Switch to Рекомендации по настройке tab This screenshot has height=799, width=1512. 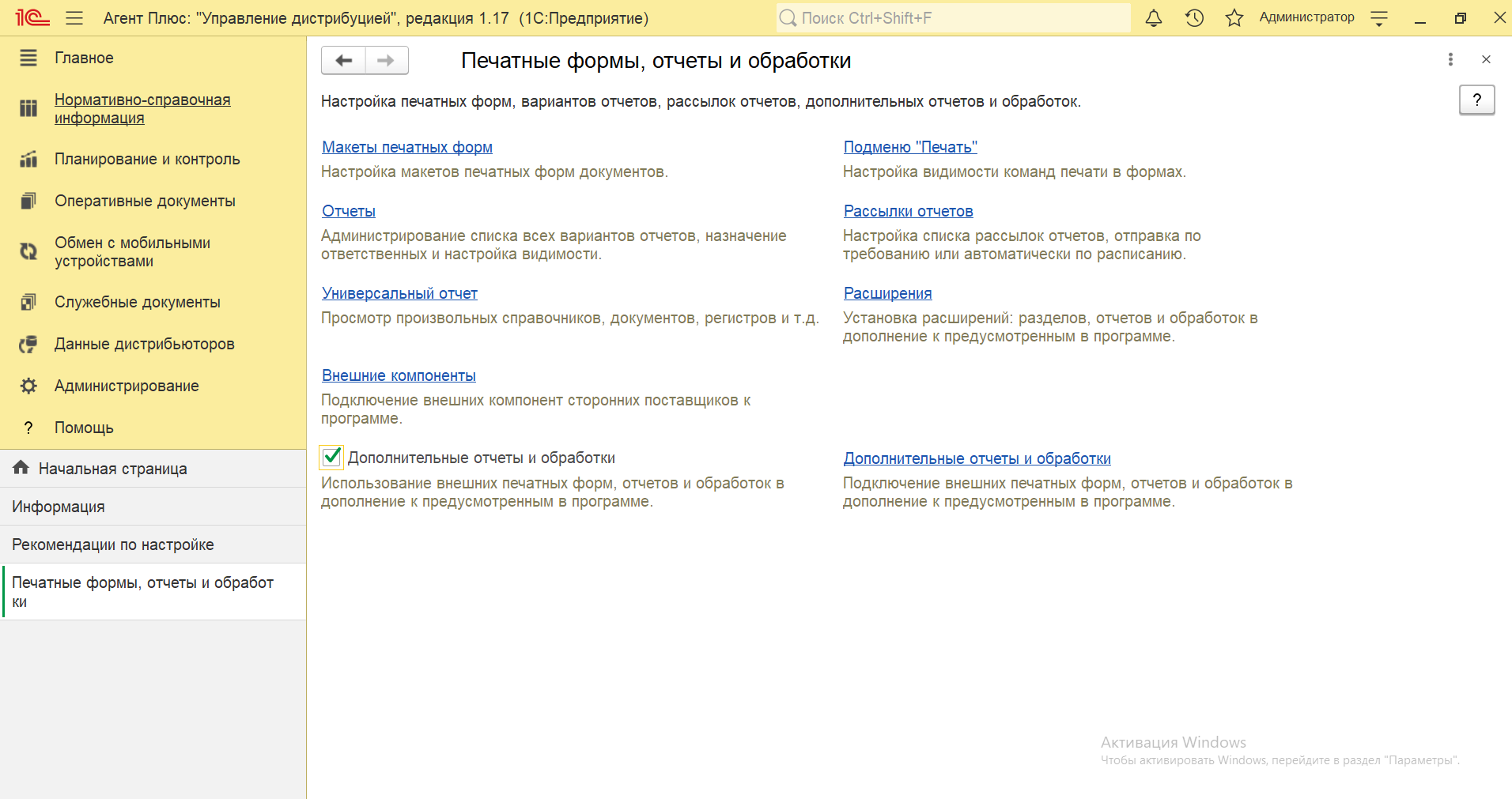[x=153, y=545]
